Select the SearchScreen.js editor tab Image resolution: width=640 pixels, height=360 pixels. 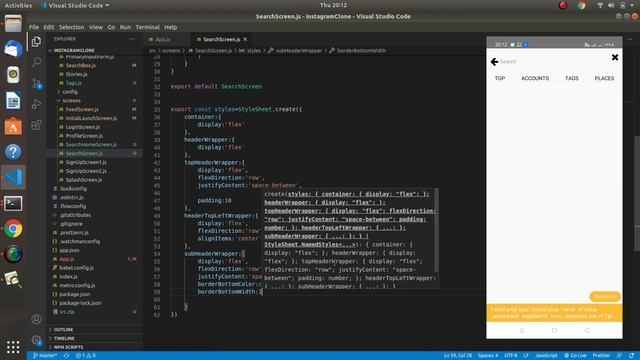pyautogui.click(x=222, y=40)
